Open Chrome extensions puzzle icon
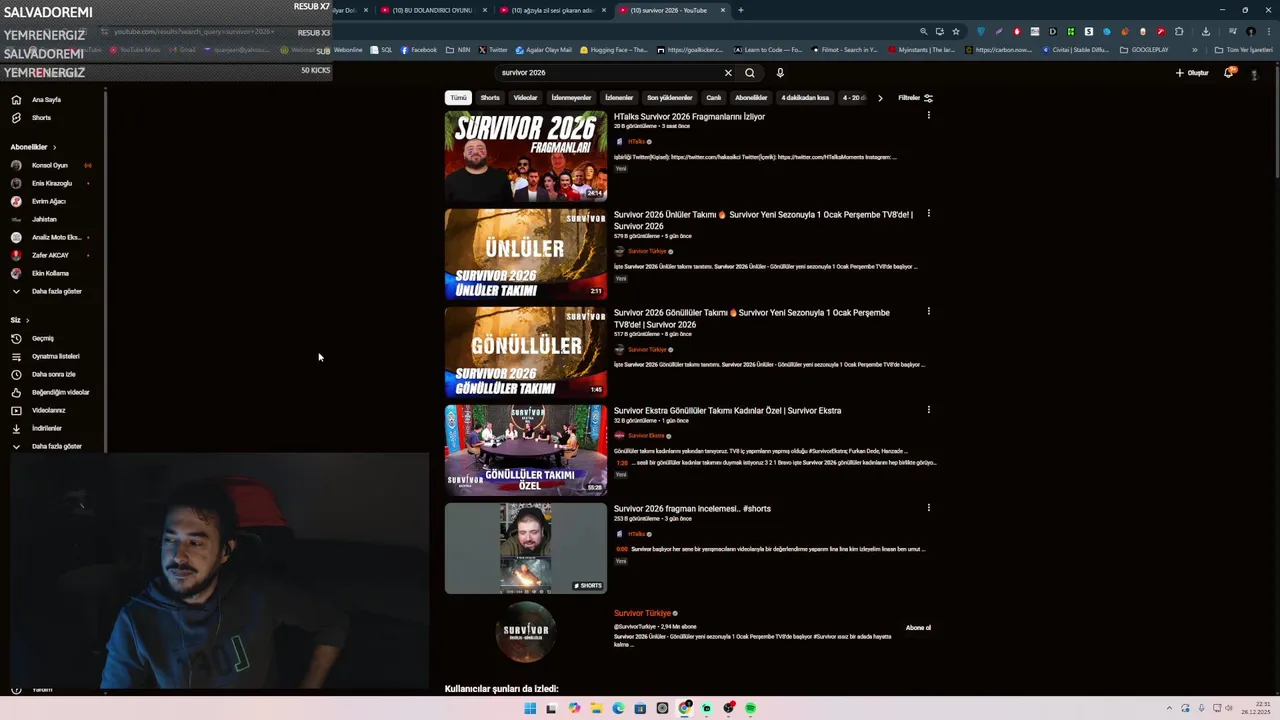The width and height of the screenshot is (1280, 720). point(1179,31)
